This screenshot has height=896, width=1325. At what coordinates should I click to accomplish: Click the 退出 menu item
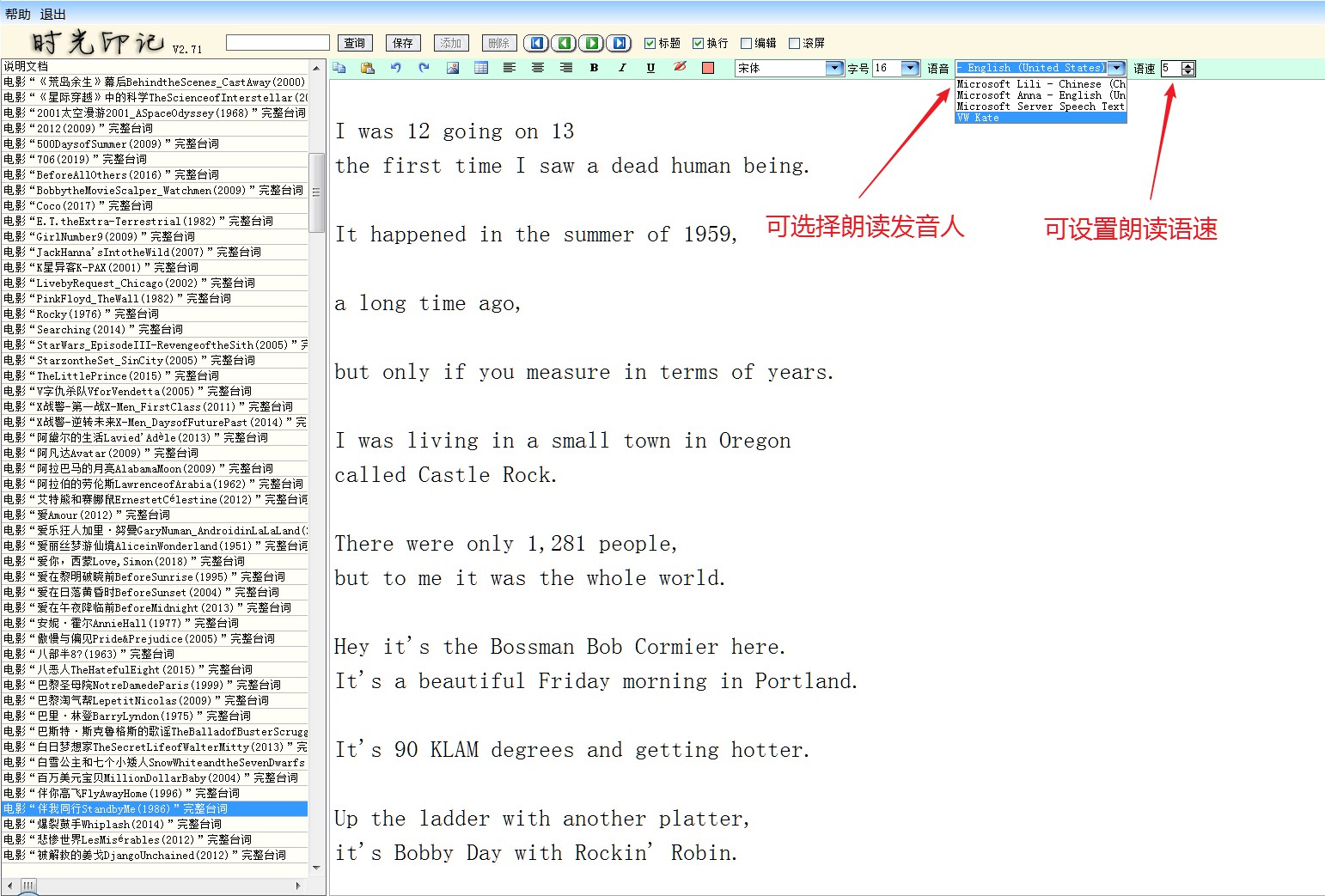[x=52, y=14]
